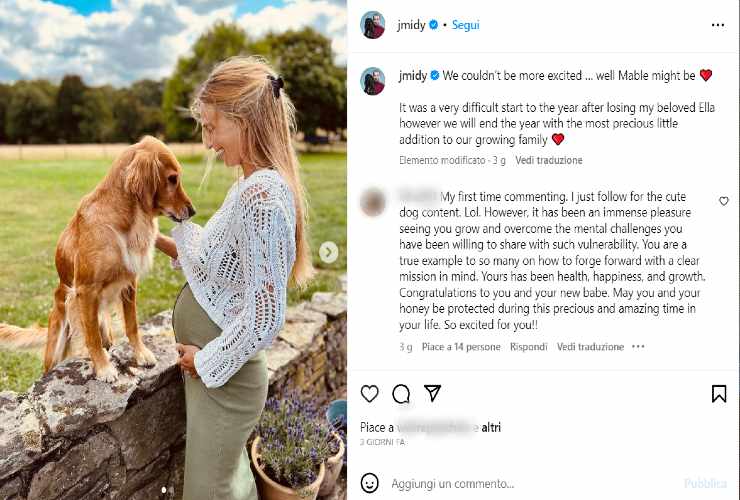The width and height of the screenshot is (740, 500).
Task: Go to next photo in carousel
Action: pyautogui.click(x=328, y=252)
